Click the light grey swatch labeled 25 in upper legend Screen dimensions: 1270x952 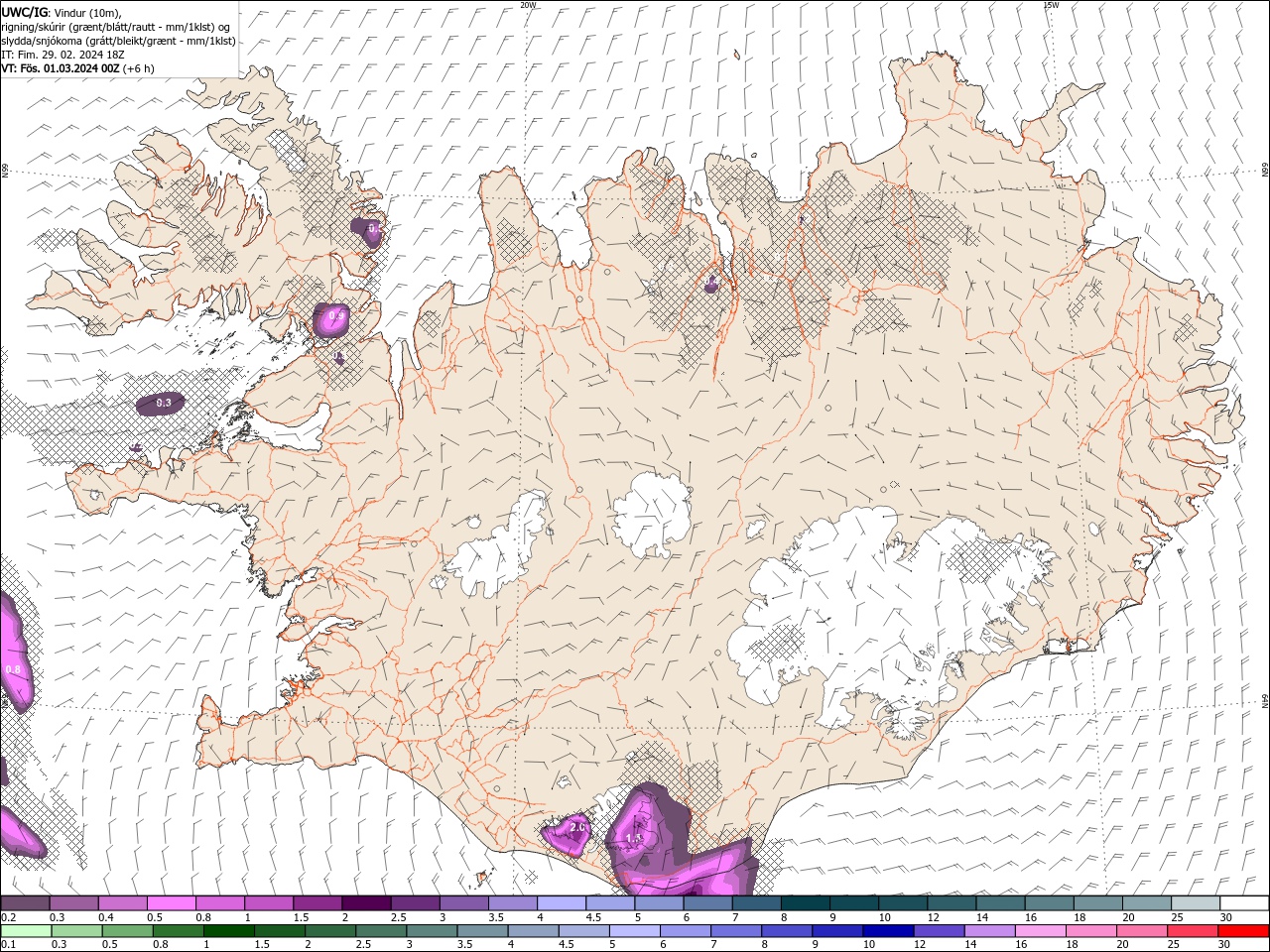1194,903
